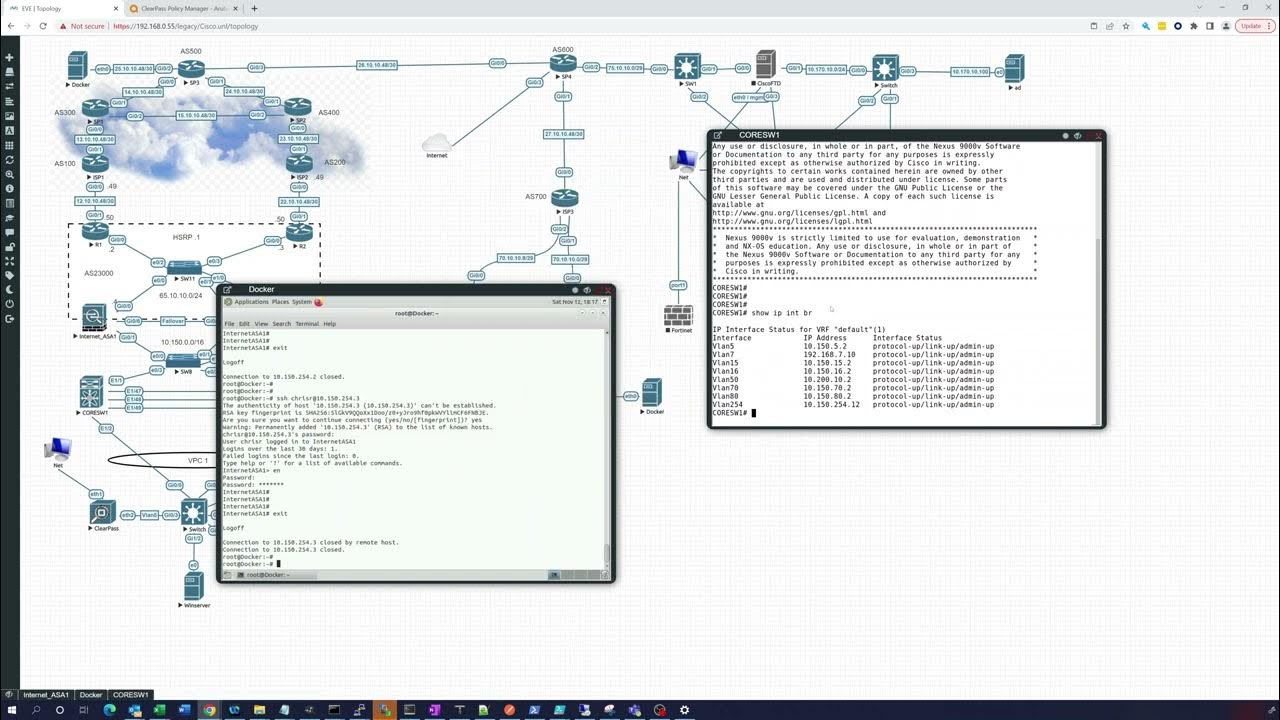Select the 'ad' server node
Viewport: 1280px width, 720px height.
pos(1015,69)
